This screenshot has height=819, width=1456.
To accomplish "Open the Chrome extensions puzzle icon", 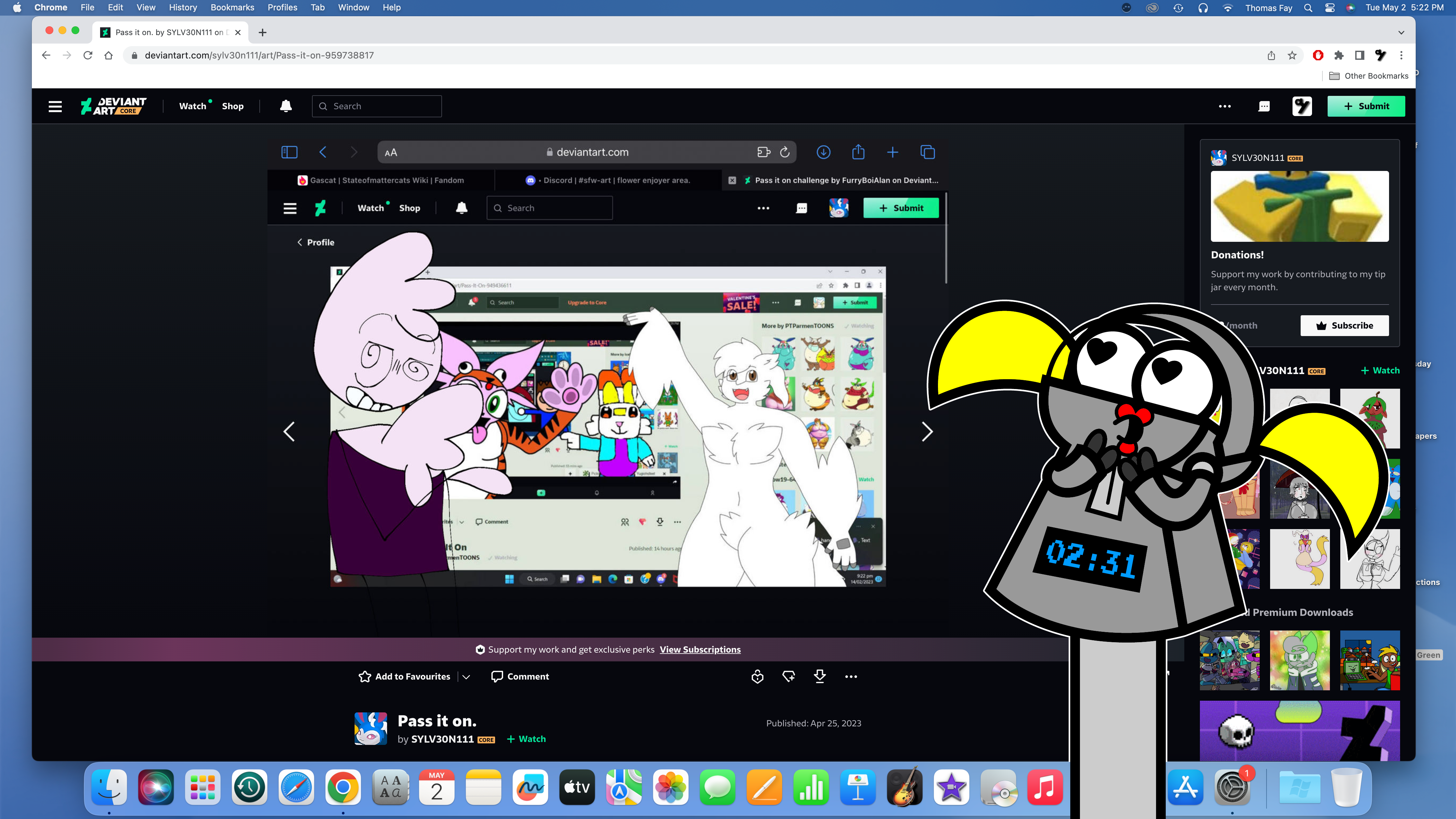I will click(1339, 55).
